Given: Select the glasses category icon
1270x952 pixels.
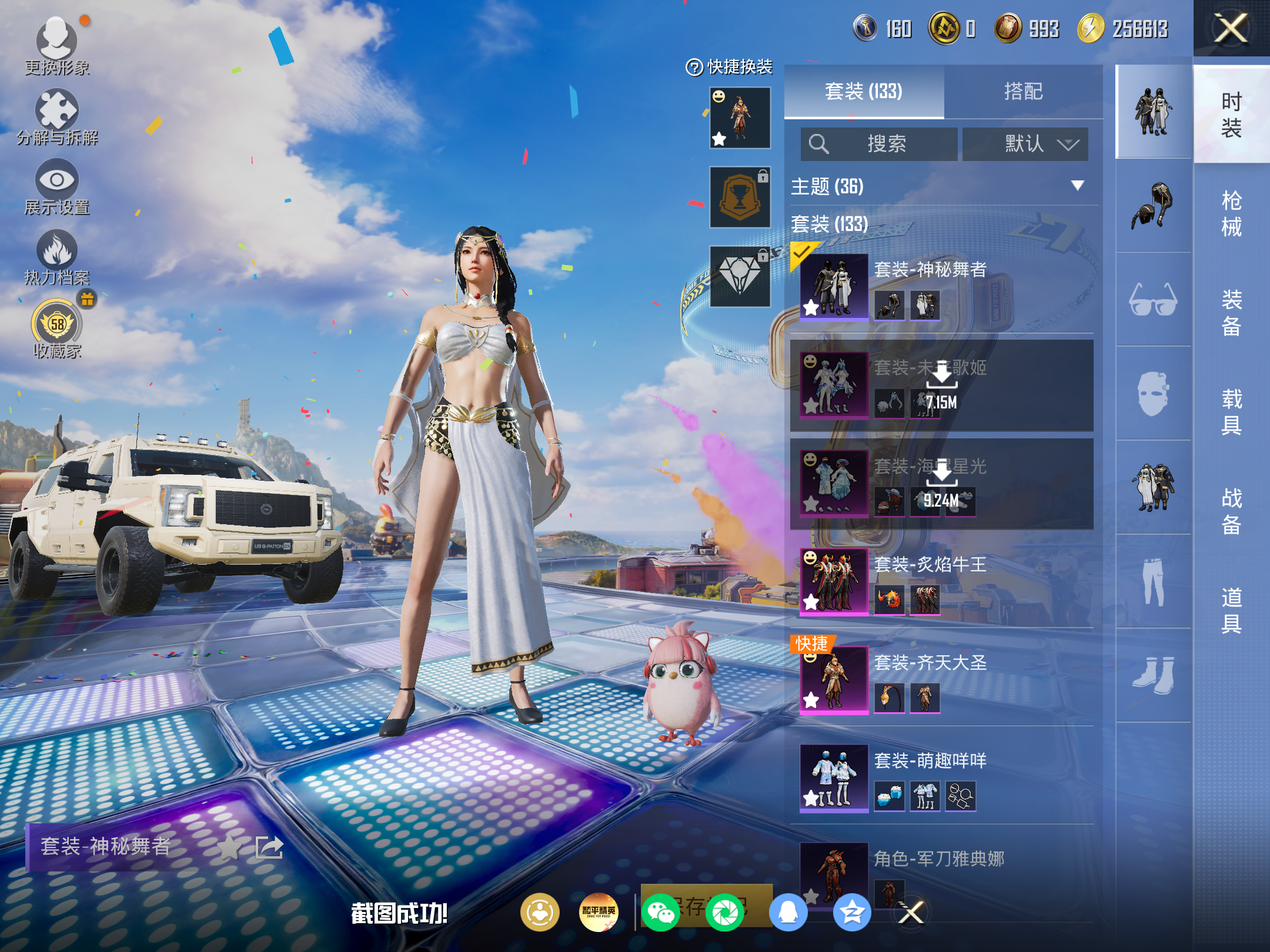Looking at the screenshot, I should point(1152,300).
